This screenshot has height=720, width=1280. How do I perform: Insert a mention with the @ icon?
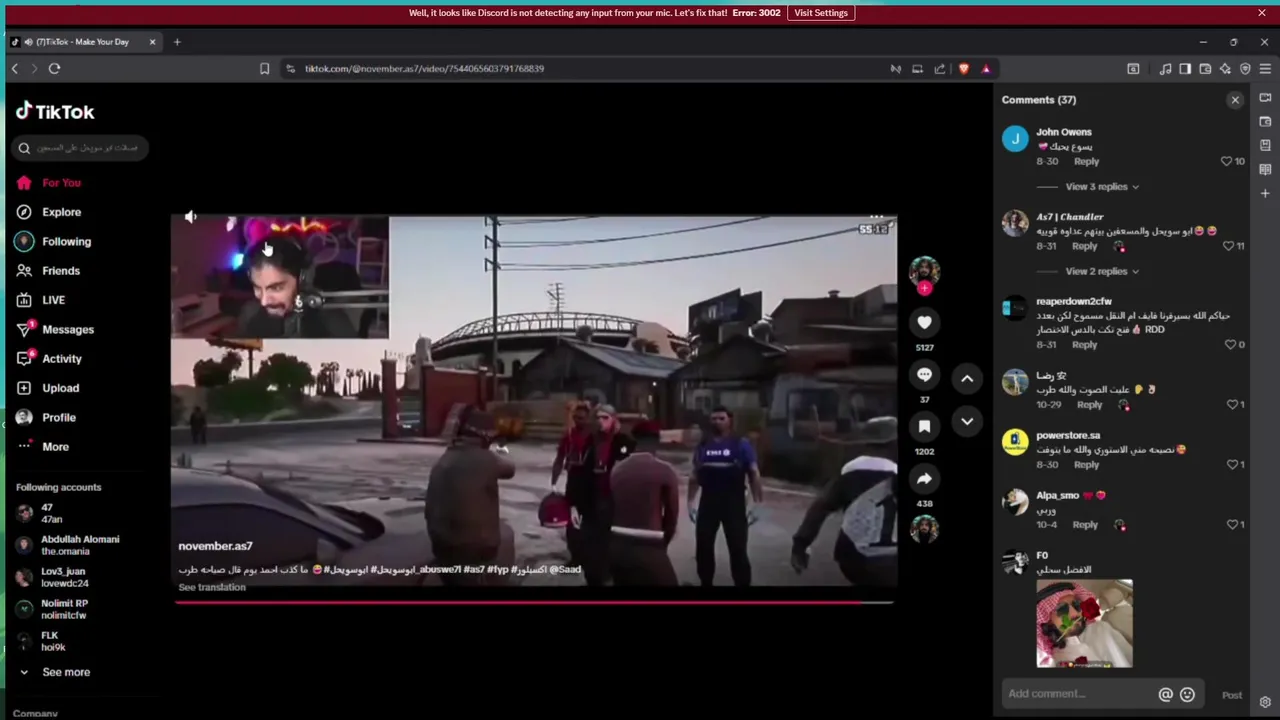pyautogui.click(x=1165, y=694)
